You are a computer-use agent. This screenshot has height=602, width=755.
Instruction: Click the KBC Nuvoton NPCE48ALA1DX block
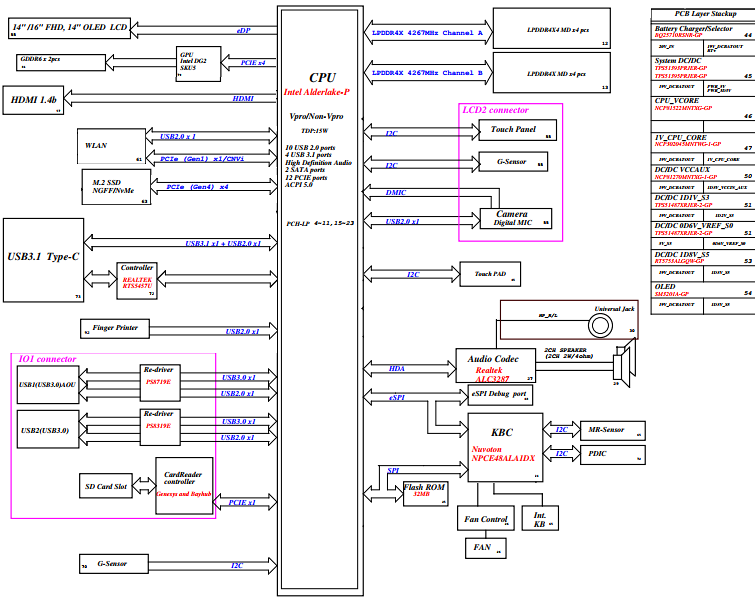[505, 447]
